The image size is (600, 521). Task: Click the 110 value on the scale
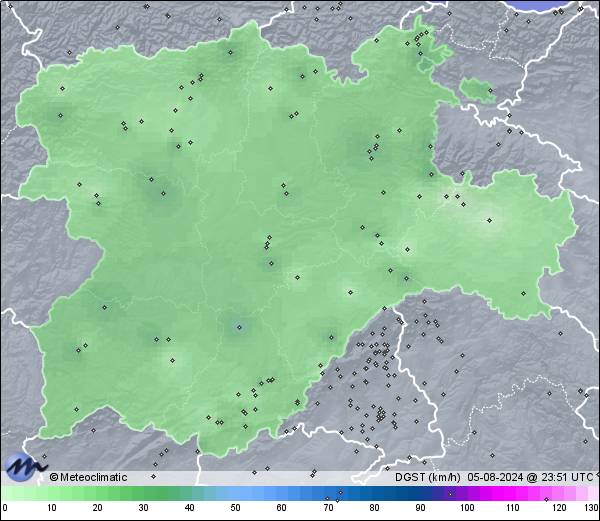(x=513, y=508)
